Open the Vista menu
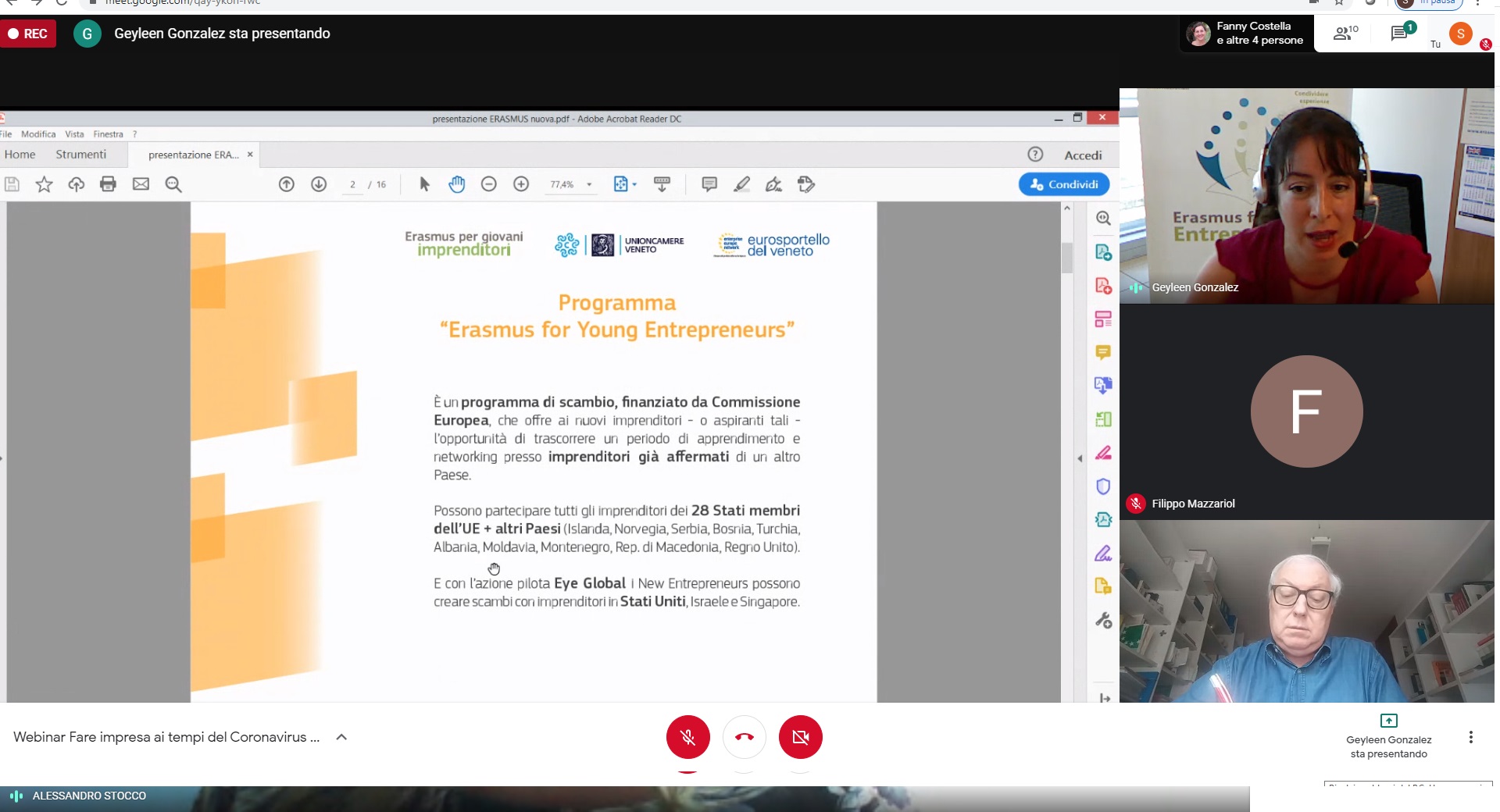This screenshot has height=812, width=1500. coord(74,134)
